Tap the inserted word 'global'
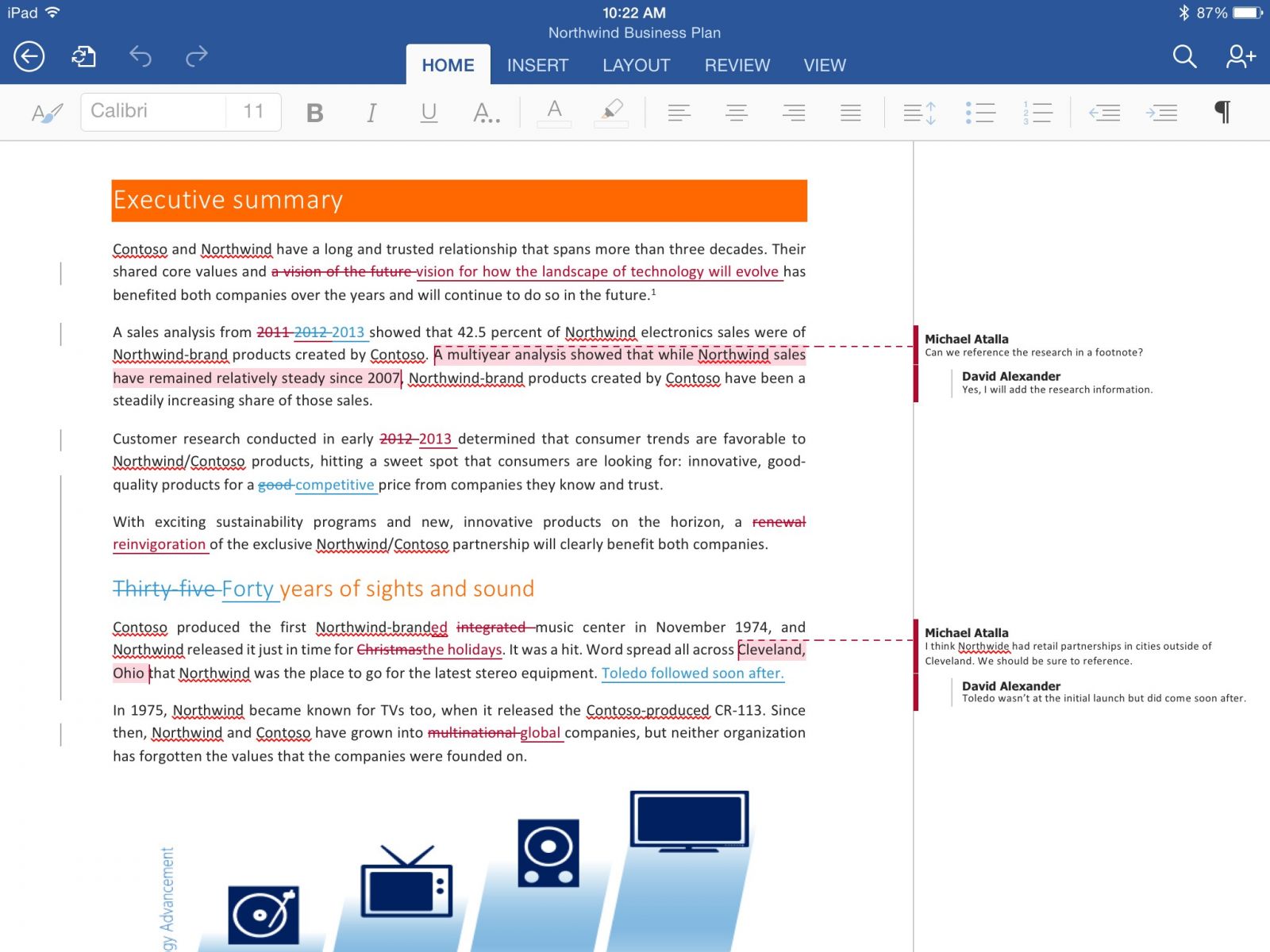The image size is (1270, 952). [540, 733]
